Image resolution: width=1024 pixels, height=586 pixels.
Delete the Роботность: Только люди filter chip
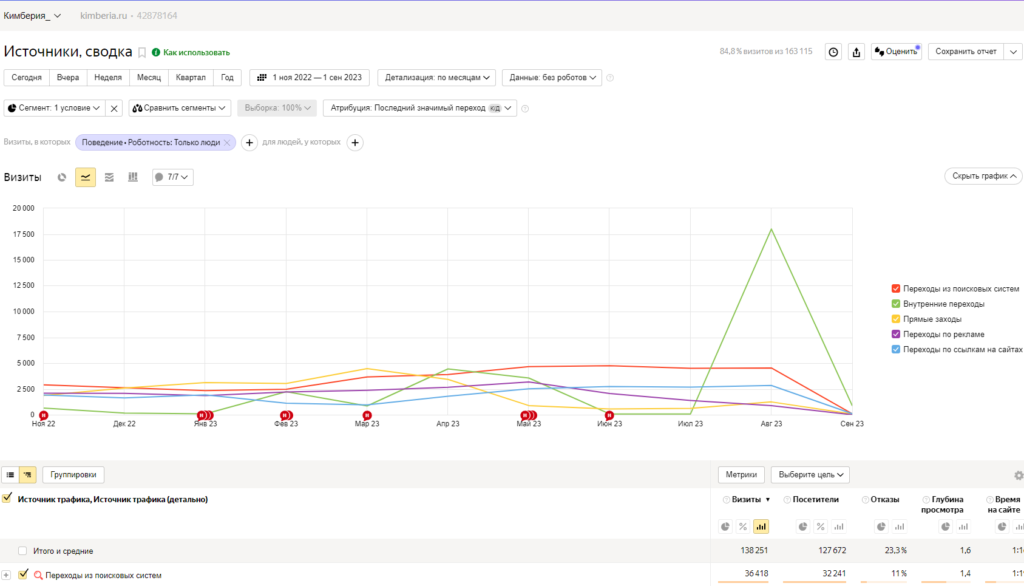point(227,142)
